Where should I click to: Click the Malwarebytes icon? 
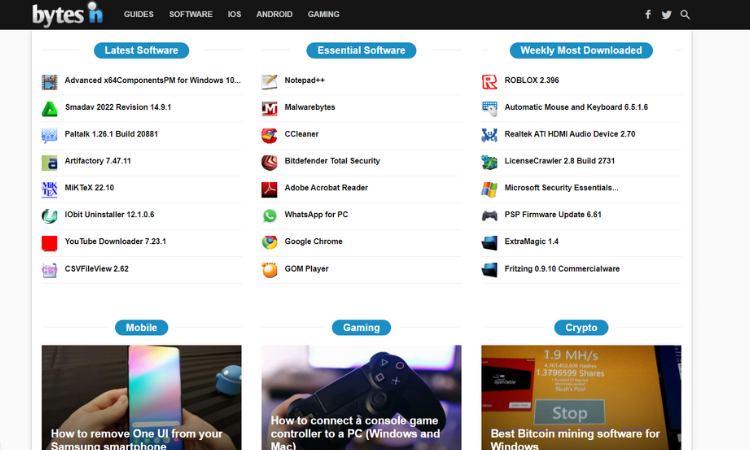[x=269, y=109]
